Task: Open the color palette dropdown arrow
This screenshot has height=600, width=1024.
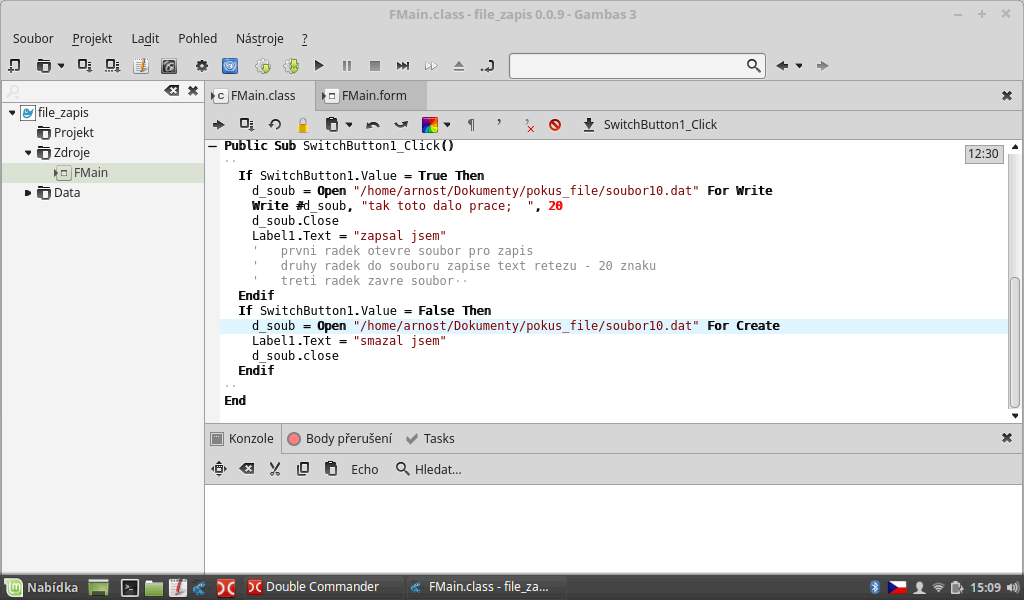Action: click(x=446, y=125)
